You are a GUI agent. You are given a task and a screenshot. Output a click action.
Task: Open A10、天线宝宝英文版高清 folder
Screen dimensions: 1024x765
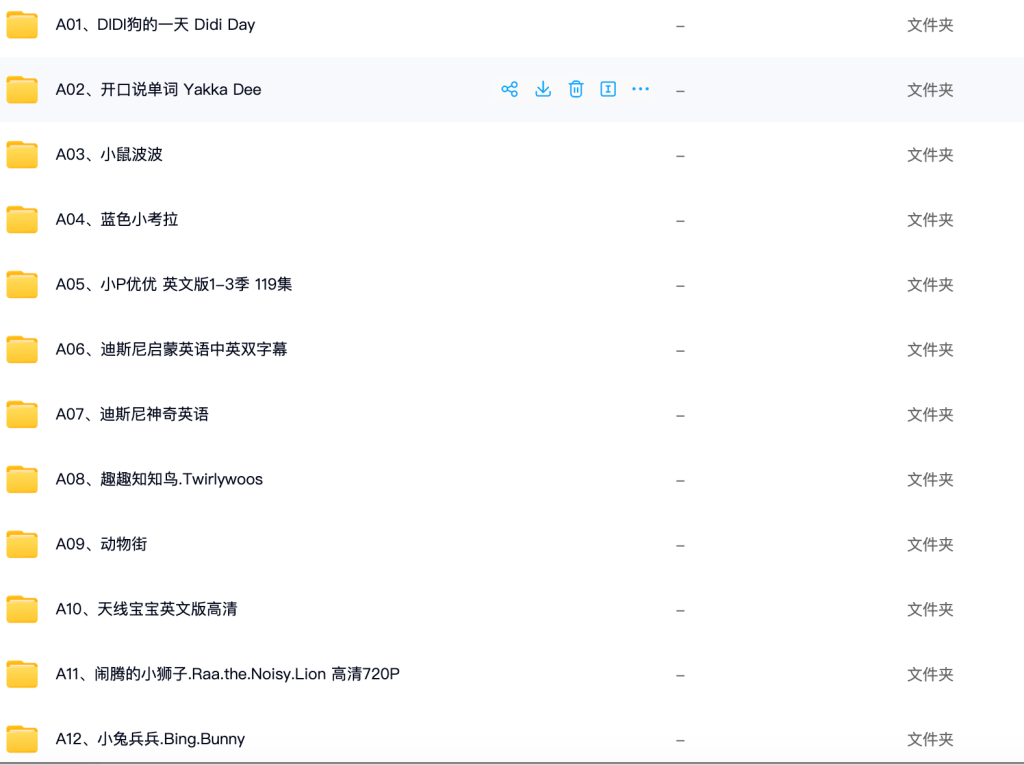[x=146, y=610]
